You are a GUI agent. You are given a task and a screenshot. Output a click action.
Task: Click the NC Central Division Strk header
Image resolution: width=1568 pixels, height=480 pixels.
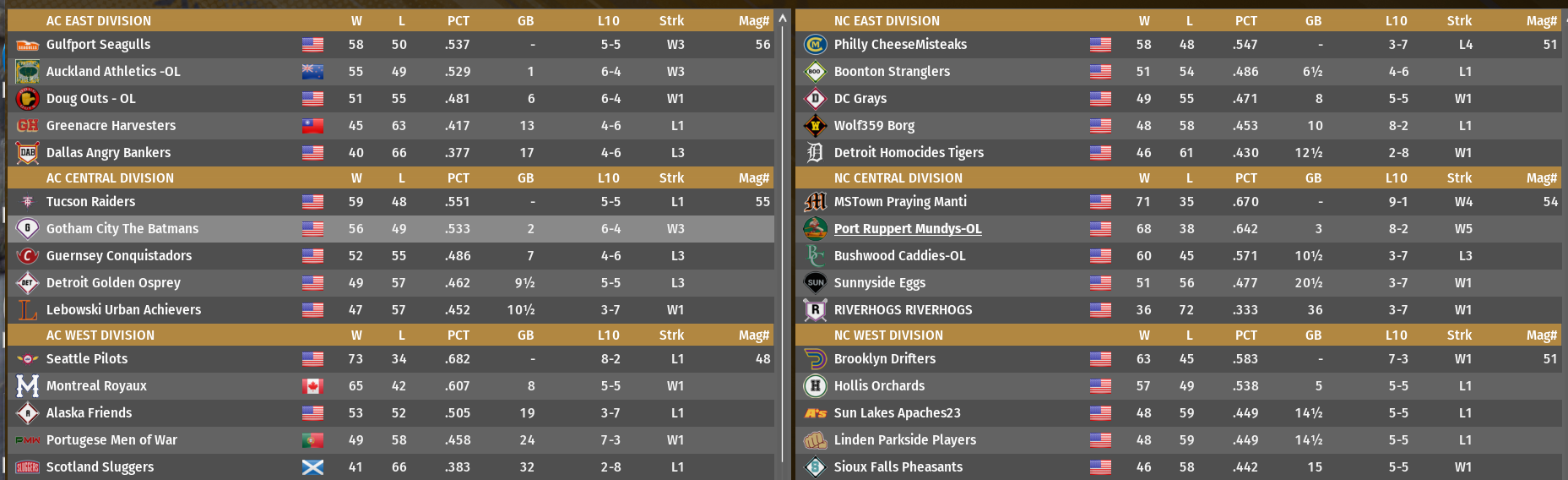point(1459,178)
